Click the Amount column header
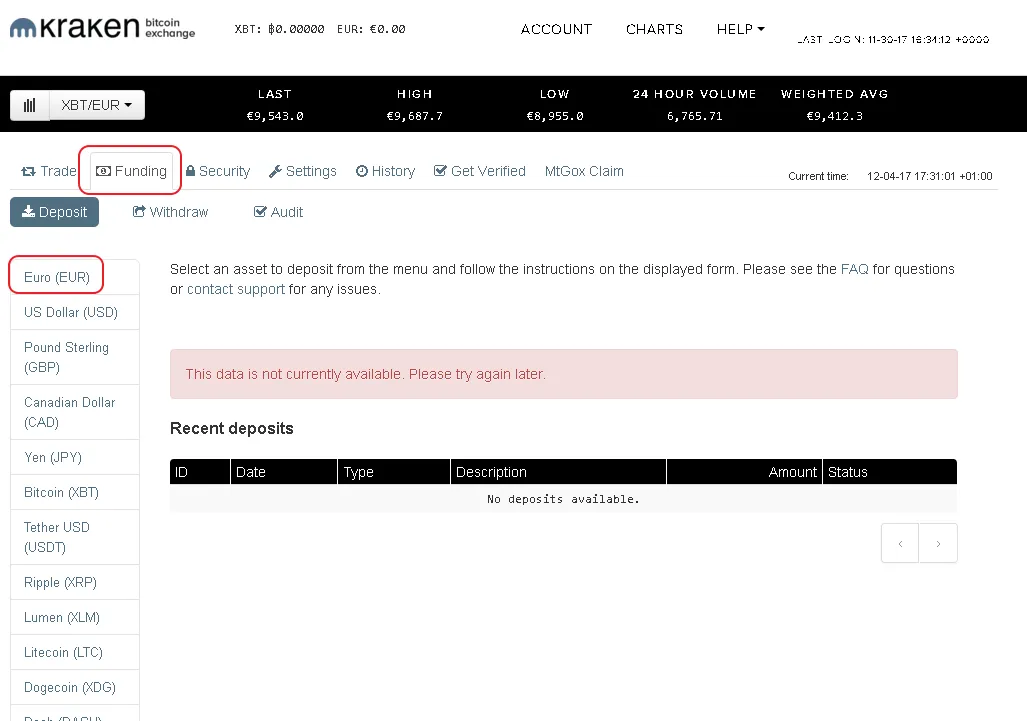 [x=744, y=471]
